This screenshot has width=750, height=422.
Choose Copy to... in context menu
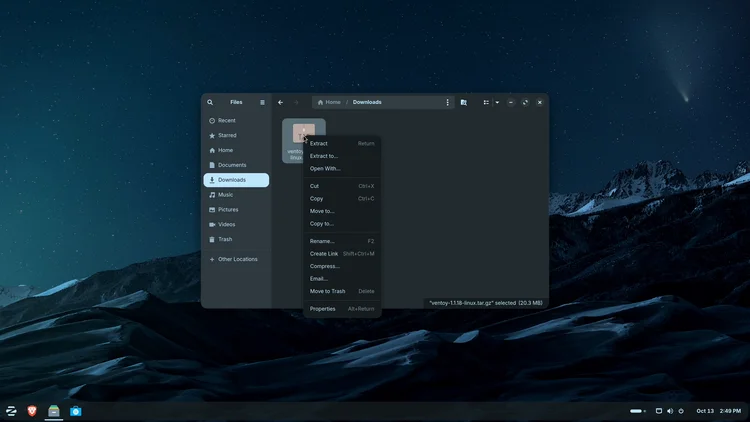click(x=342, y=223)
